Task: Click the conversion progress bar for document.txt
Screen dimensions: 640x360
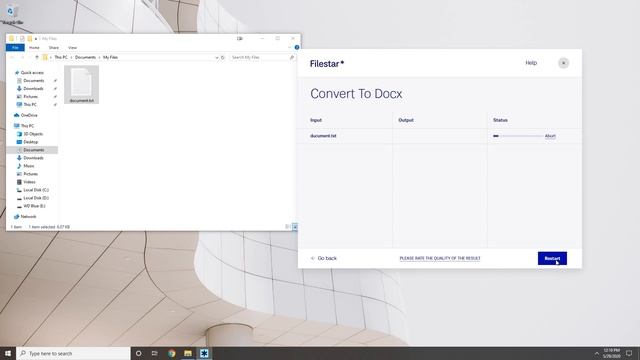Action: pyautogui.click(x=518, y=136)
